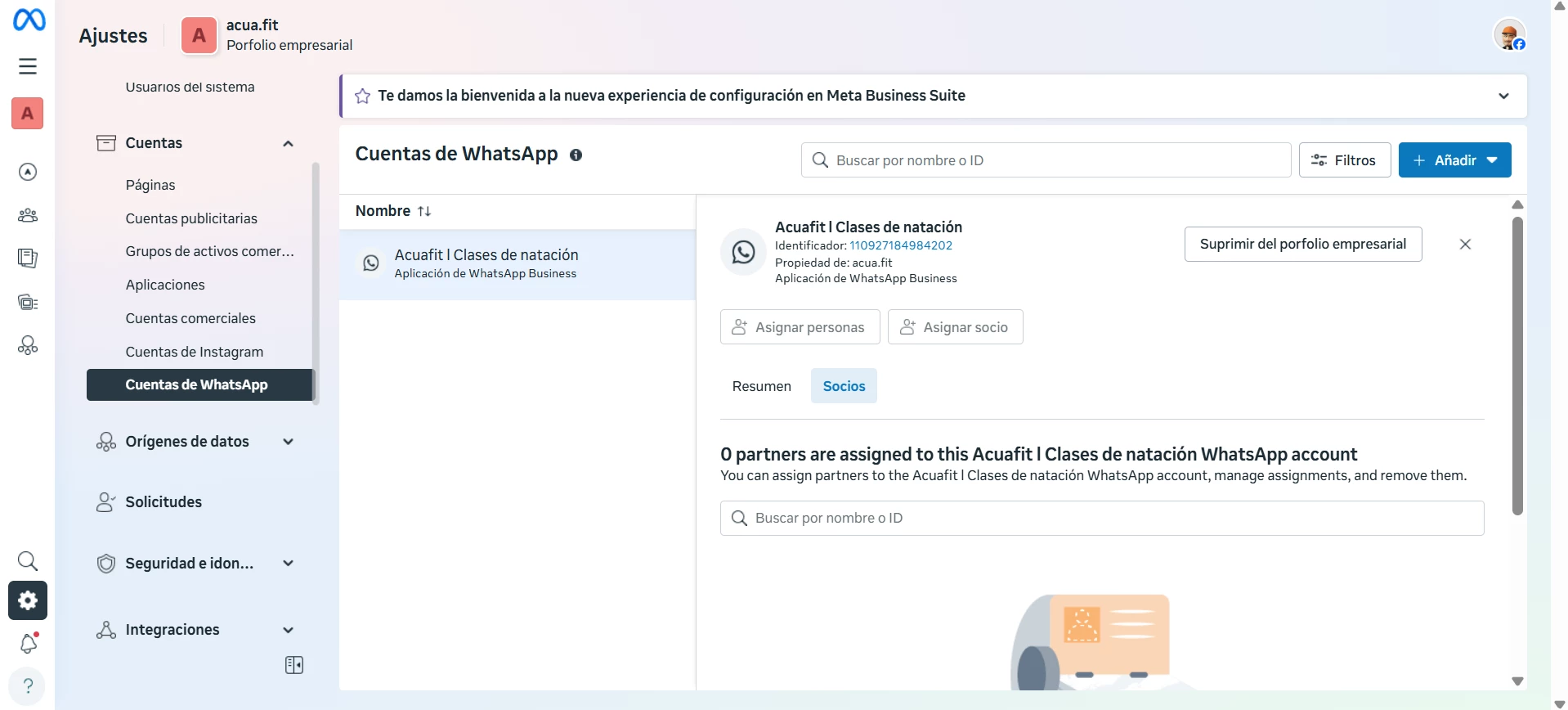1568x710 pixels.
Task: Open the notifications bell
Action: (x=29, y=644)
